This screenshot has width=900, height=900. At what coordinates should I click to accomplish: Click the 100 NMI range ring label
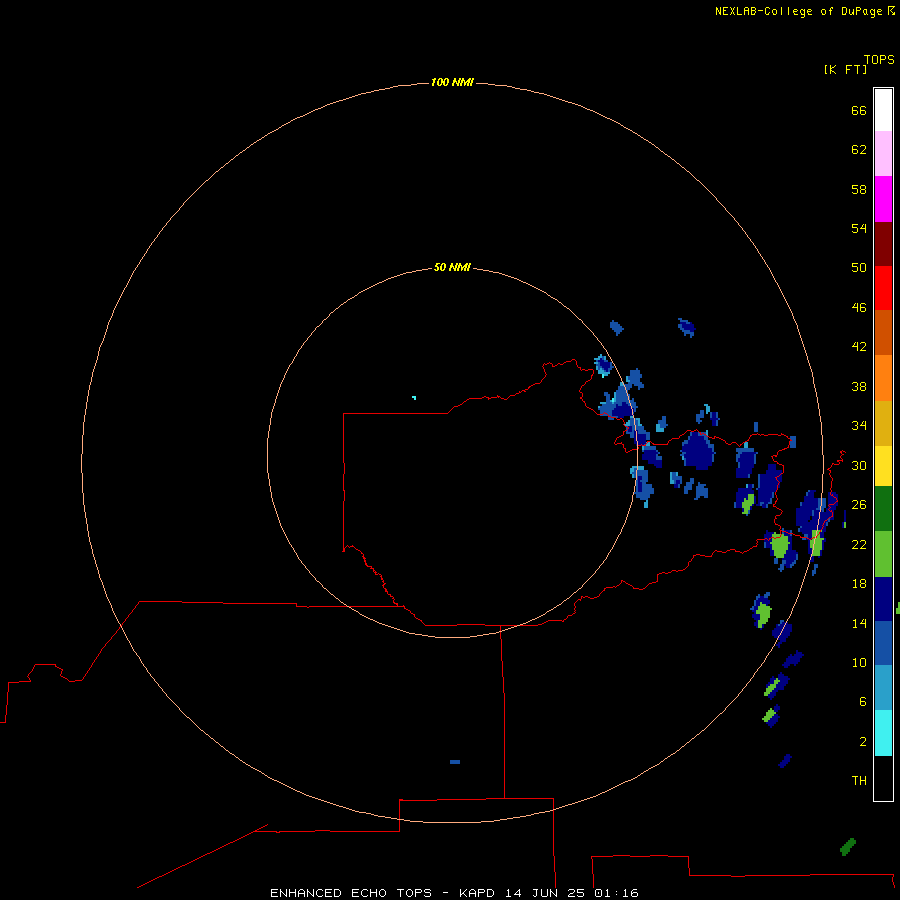(452, 83)
